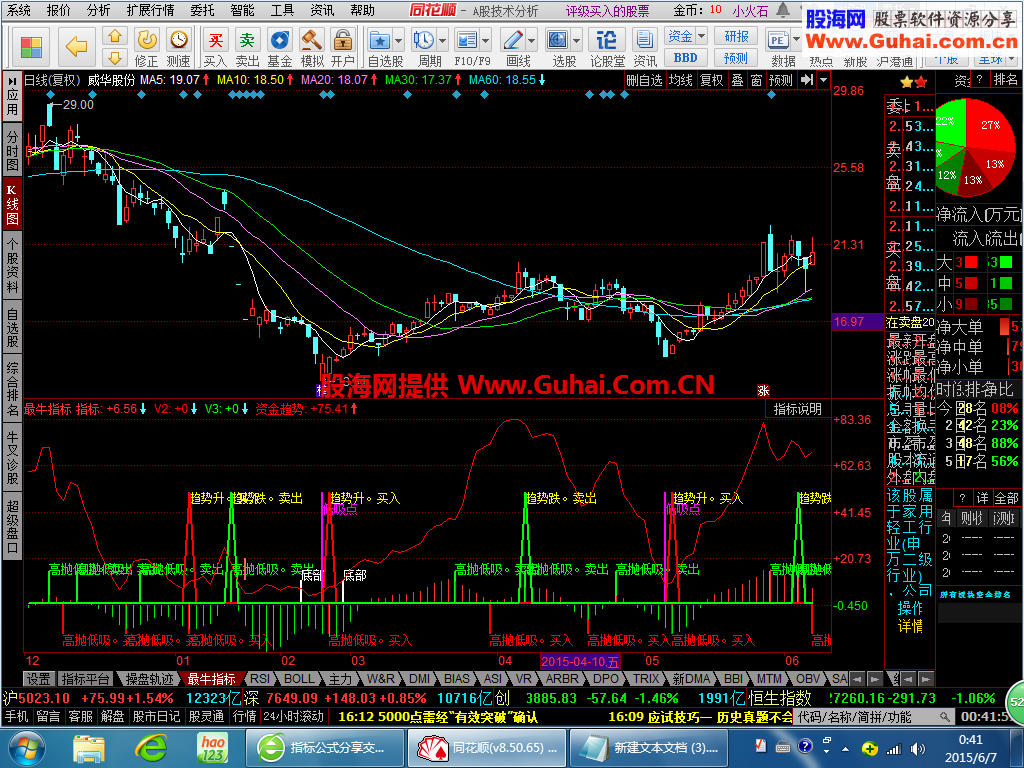
Task: Click the 研报 research report button
Action: (x=736, y=36)
